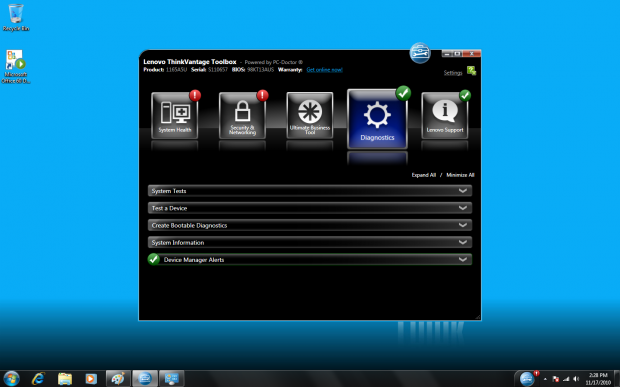
Task: Click the taskbar clock showing 2:28 PM
Action: pyautogui.click(x=598, y=379)
